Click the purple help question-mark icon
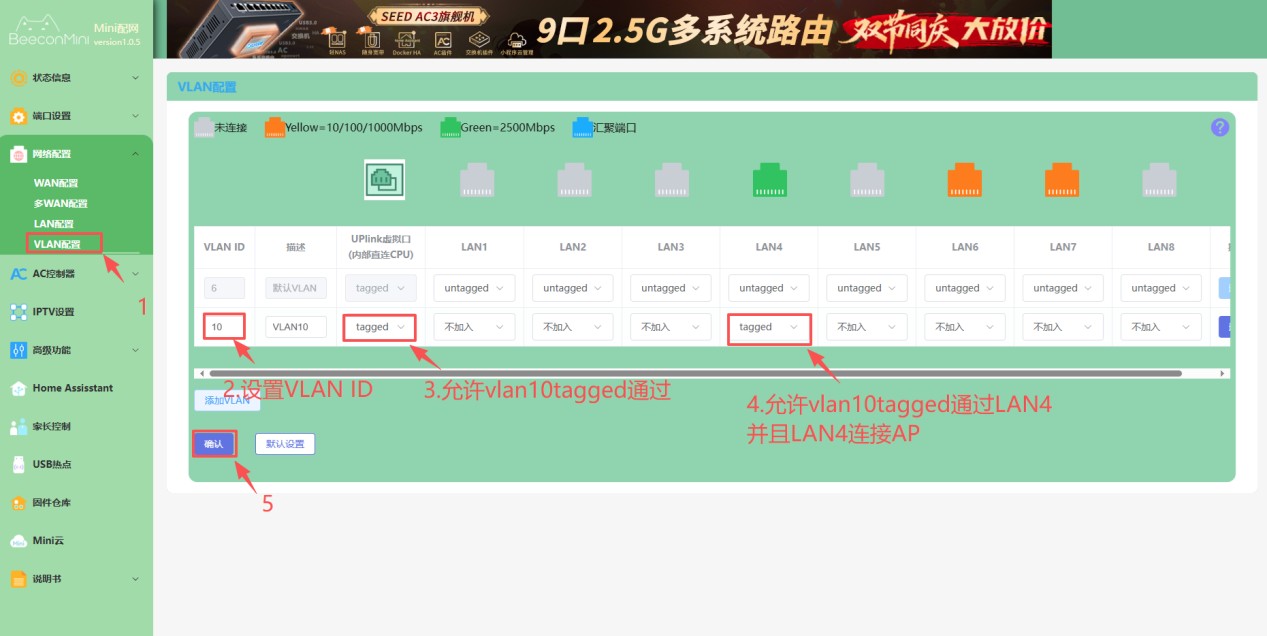Screen dimensions: 1267x636 (x=1219, y=127)
